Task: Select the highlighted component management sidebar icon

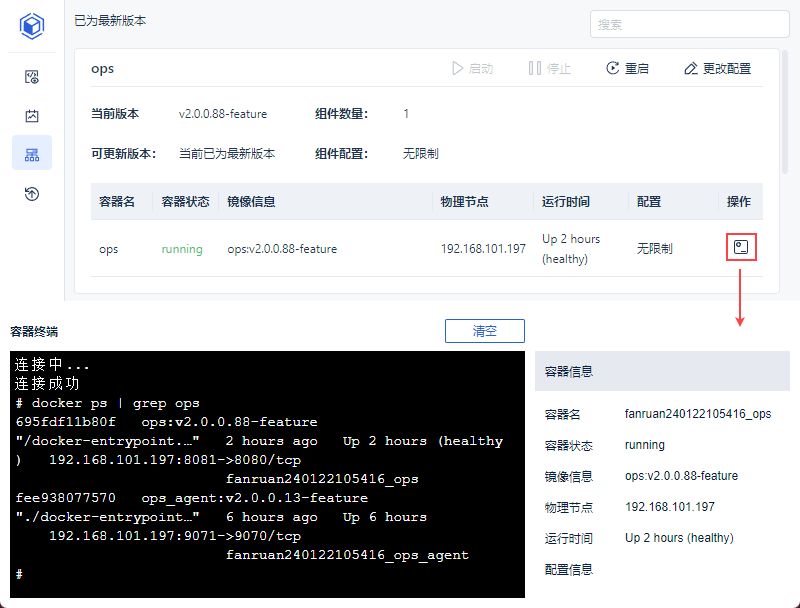Action: point(32,155)
